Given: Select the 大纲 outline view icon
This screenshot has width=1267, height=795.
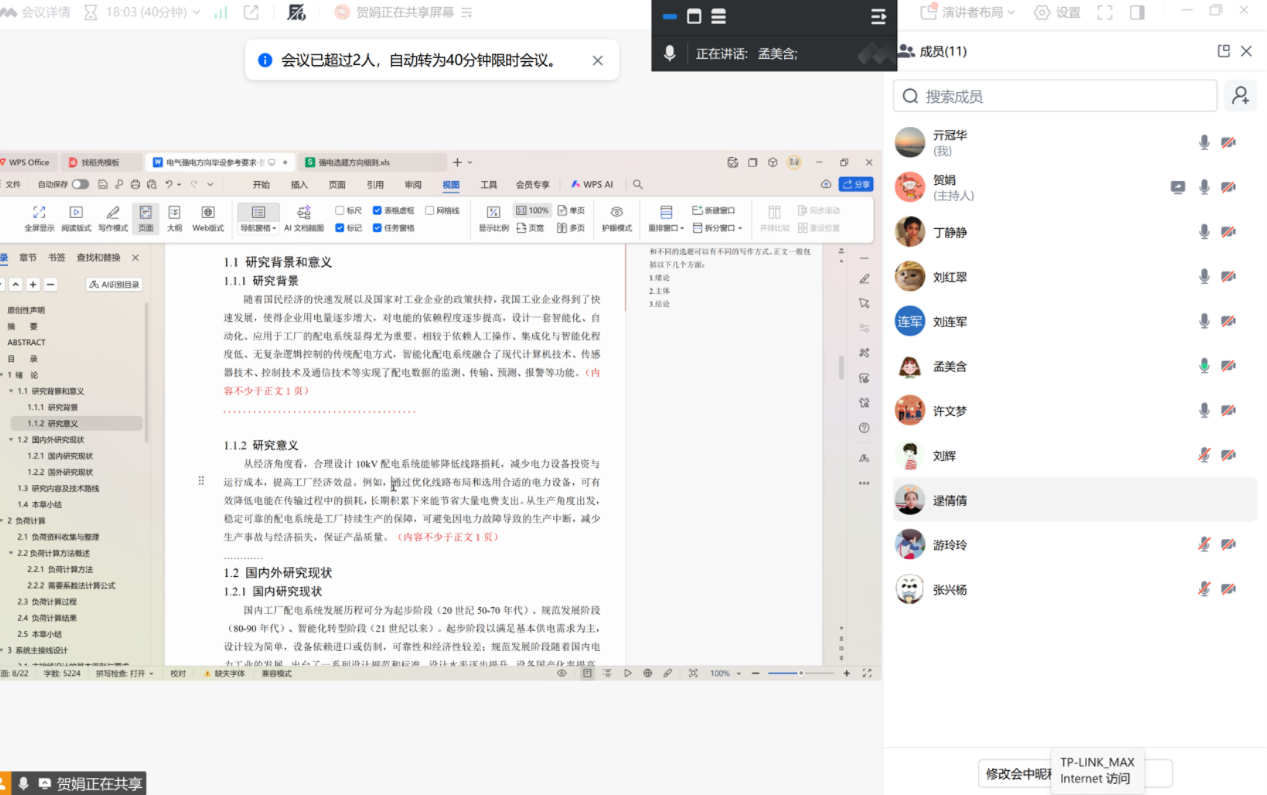Looking at the screenshot, I should 174,213.
